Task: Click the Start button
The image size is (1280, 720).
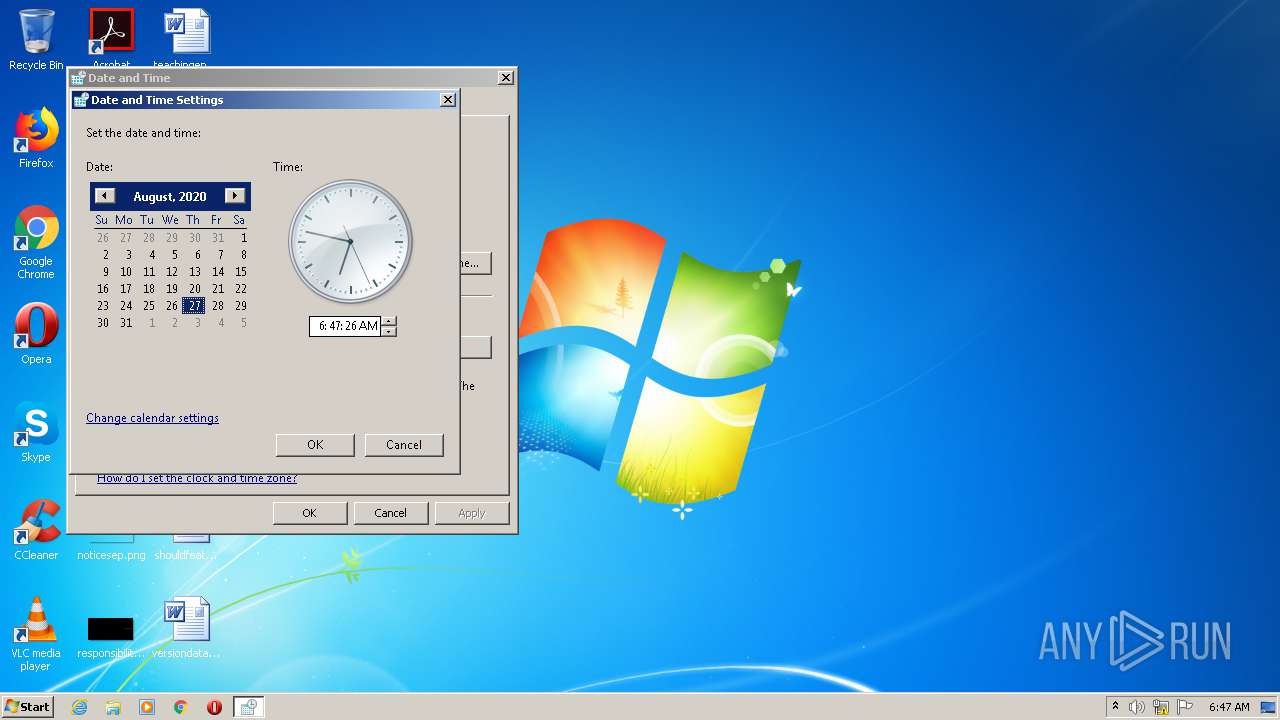Action: tap(28, 707)
